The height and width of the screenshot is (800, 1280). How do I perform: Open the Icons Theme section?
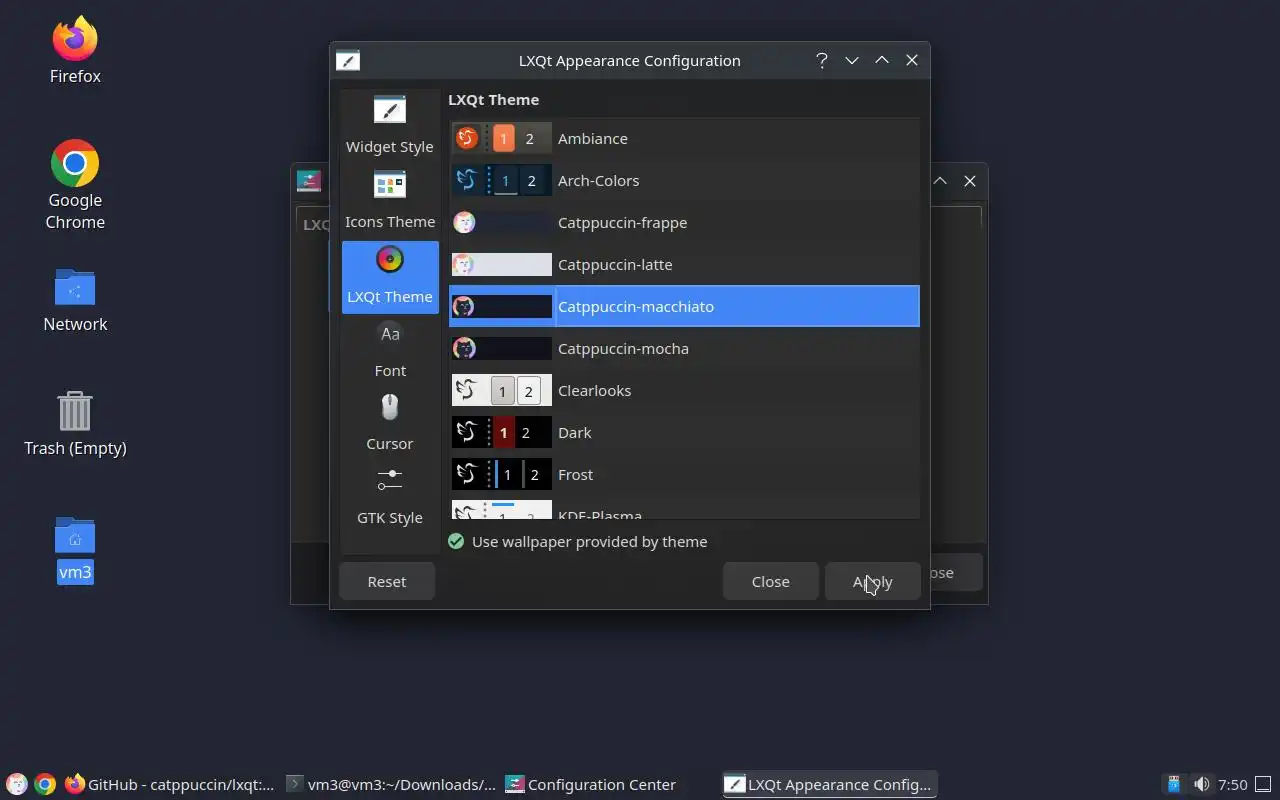(390, 201)
